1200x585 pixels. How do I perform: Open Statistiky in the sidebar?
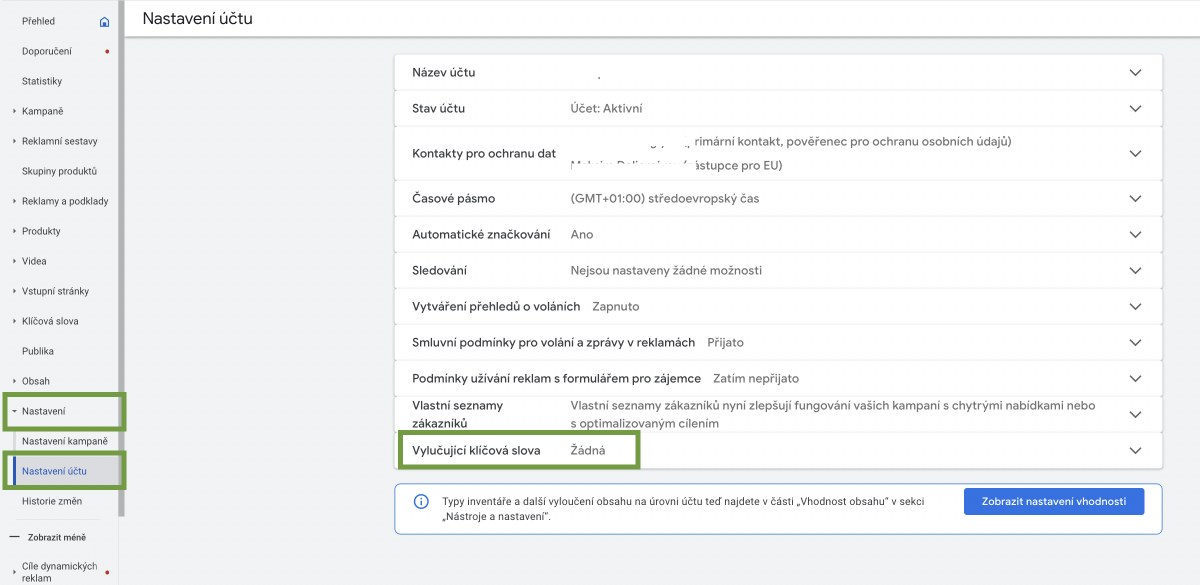tap(42, 81)
